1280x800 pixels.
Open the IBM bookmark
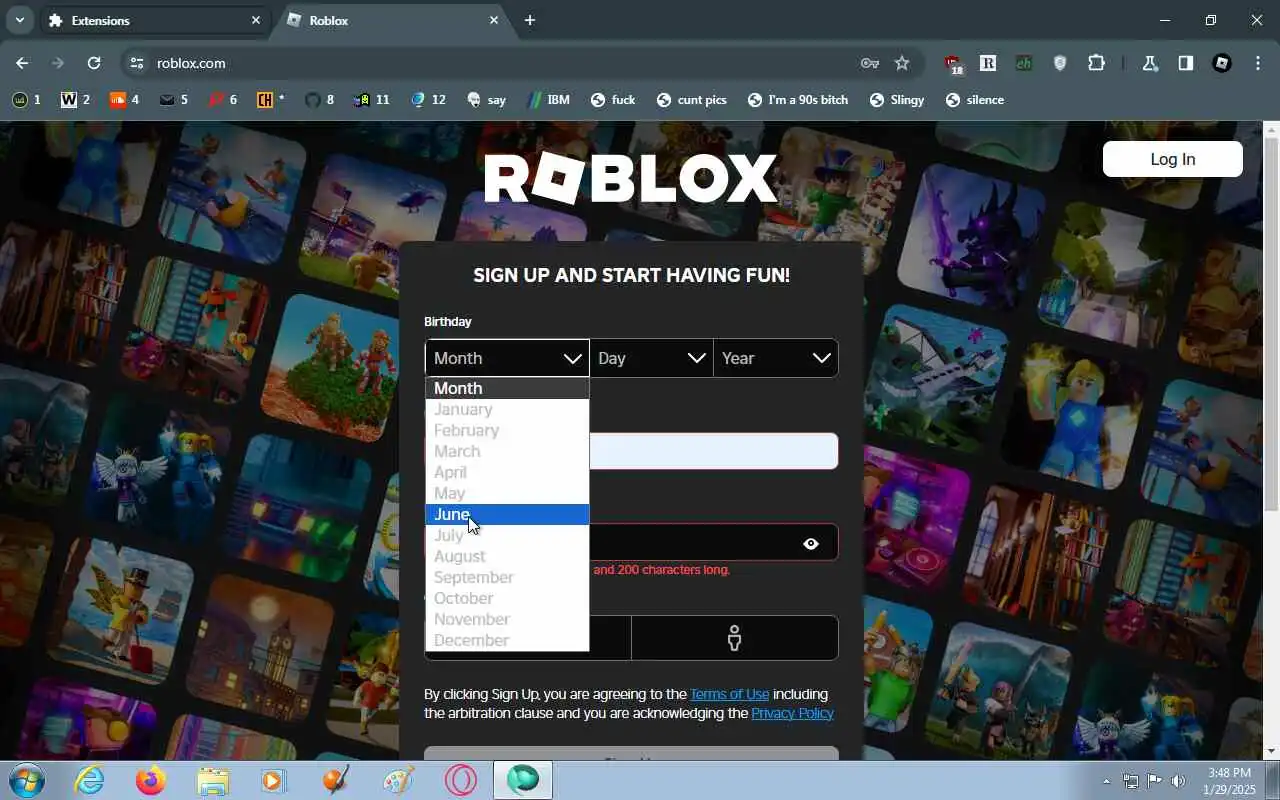(x=548, y=100)
